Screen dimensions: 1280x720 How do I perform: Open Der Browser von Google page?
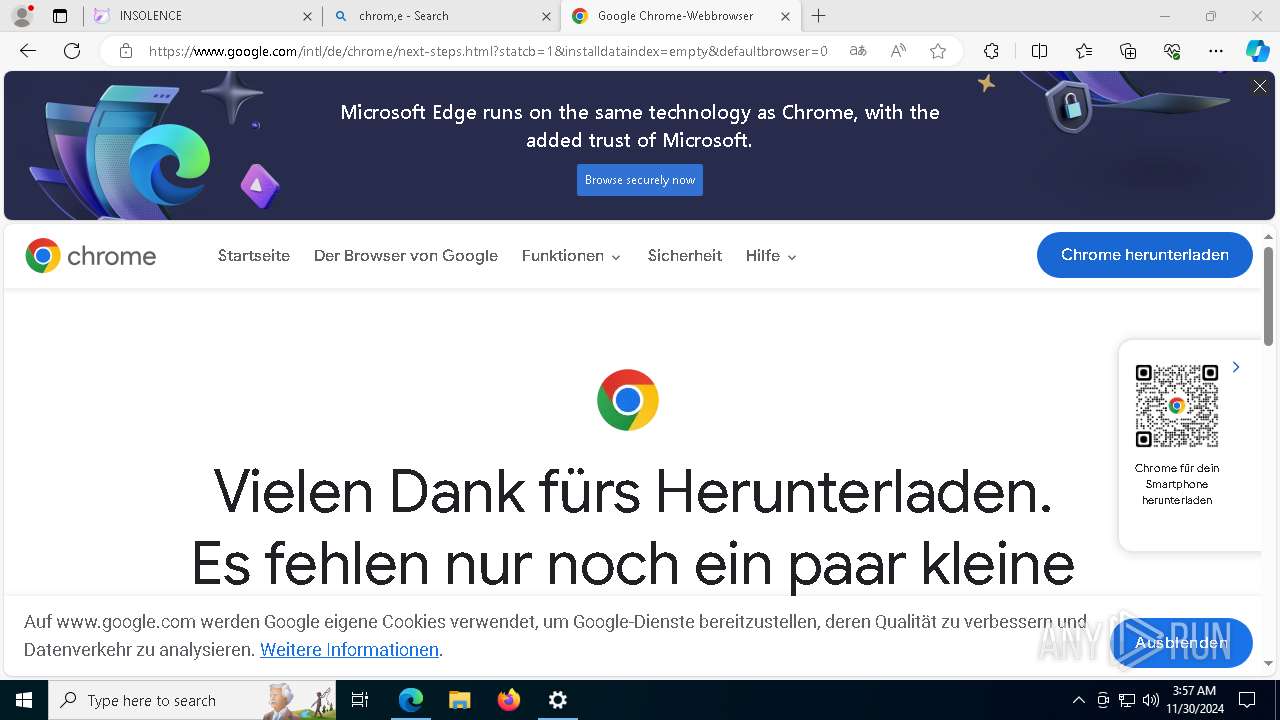[406, 256]
